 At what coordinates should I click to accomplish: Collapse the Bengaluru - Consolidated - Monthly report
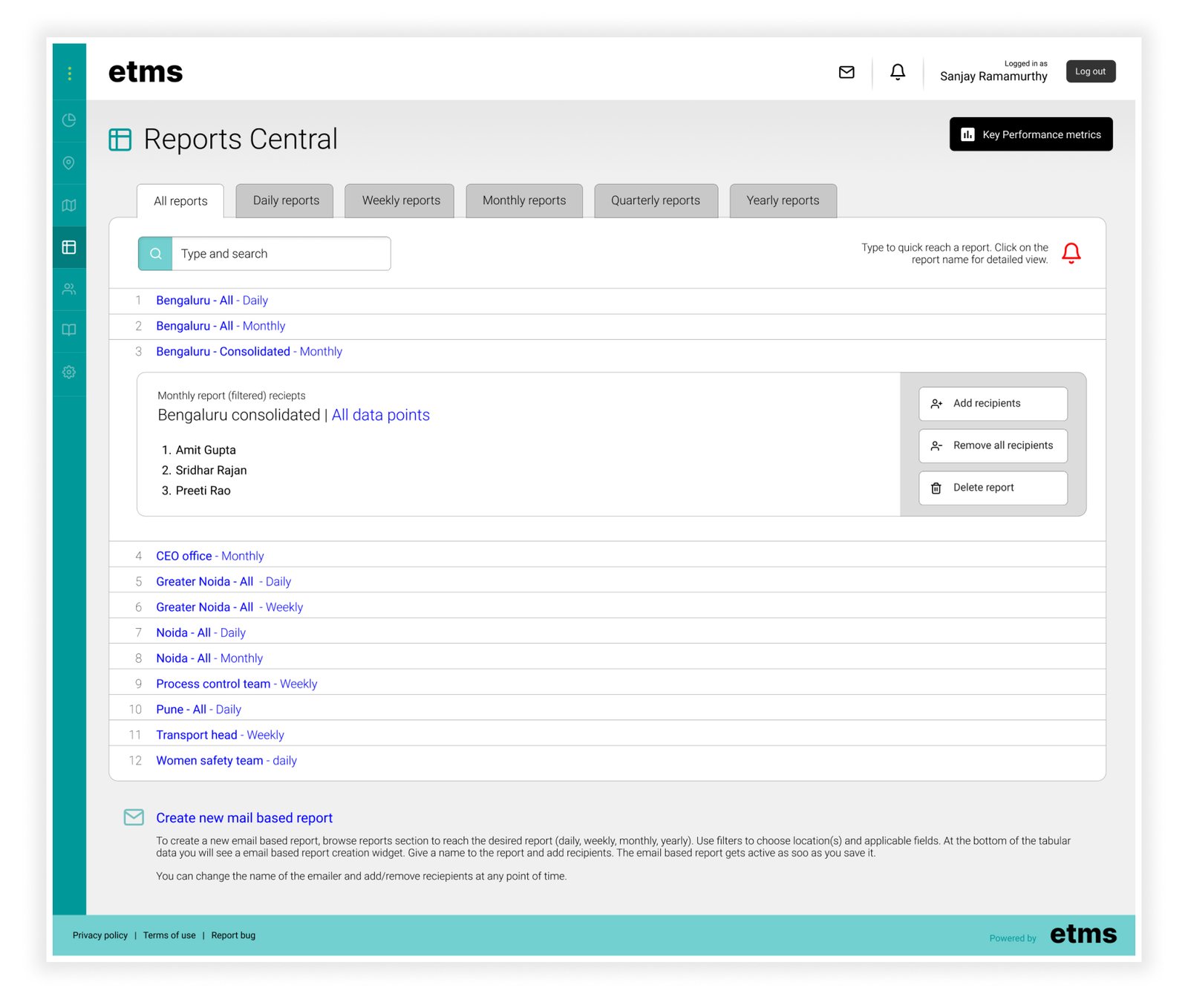pyautogui.click(x=249, y=352)
